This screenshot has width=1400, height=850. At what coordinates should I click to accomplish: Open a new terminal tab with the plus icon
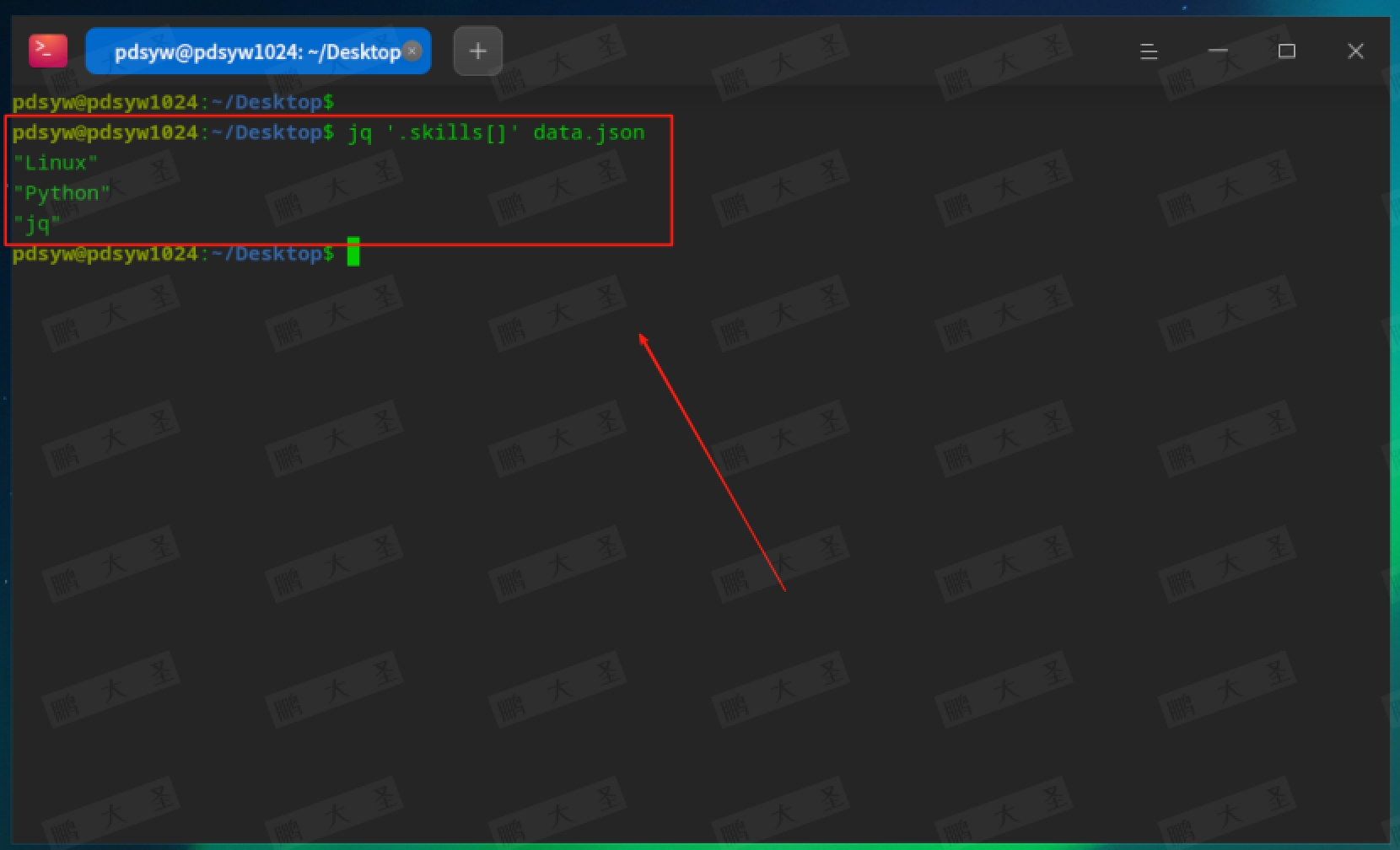click(x=477, y=51)
